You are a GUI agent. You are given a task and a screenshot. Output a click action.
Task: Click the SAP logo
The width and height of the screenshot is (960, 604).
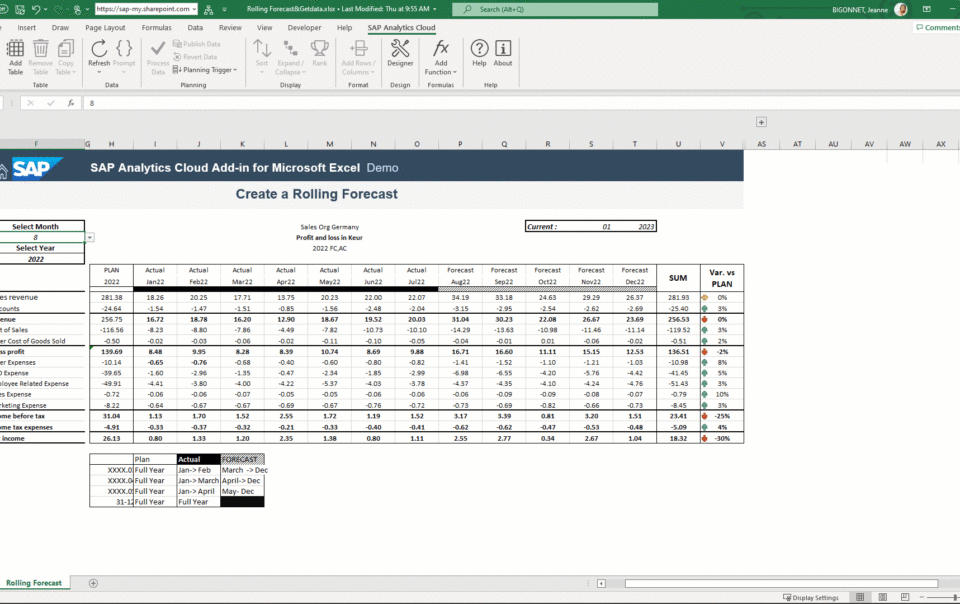pyautogui.click(x=36, y=168)
